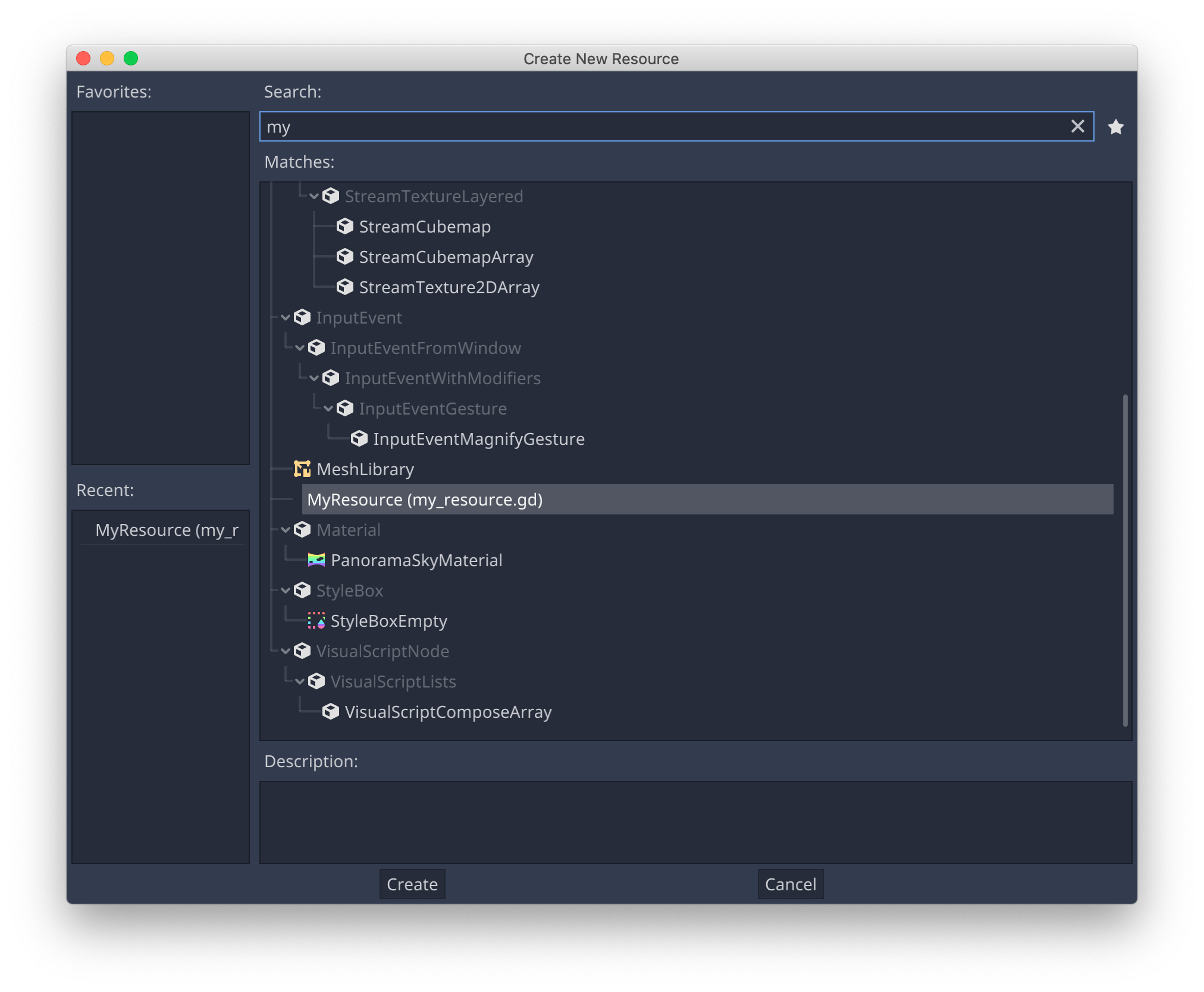Collapse the Material tree branch
The image size is (1204, 992).
(285, 530)
